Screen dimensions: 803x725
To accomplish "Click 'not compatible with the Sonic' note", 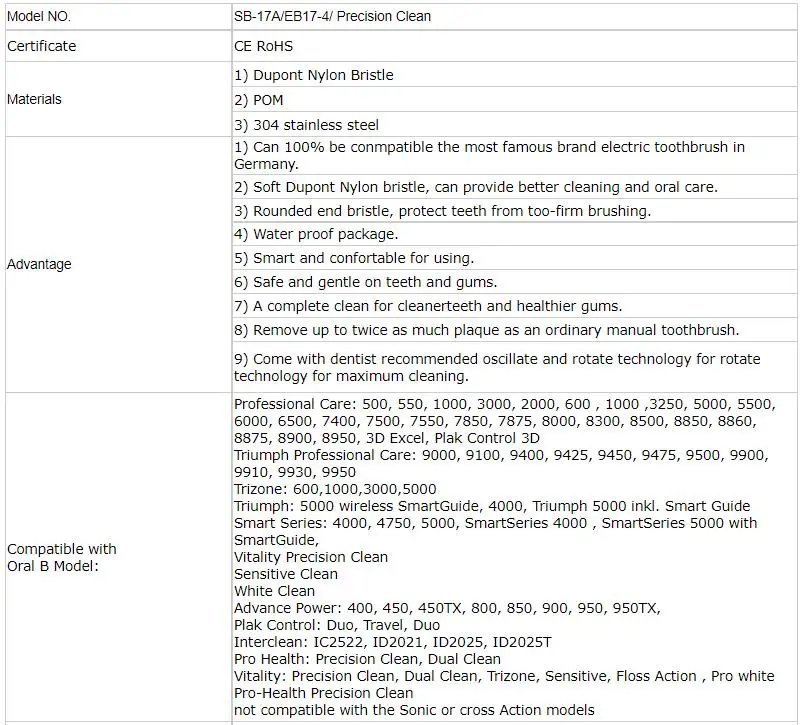I will coord(414,710).
